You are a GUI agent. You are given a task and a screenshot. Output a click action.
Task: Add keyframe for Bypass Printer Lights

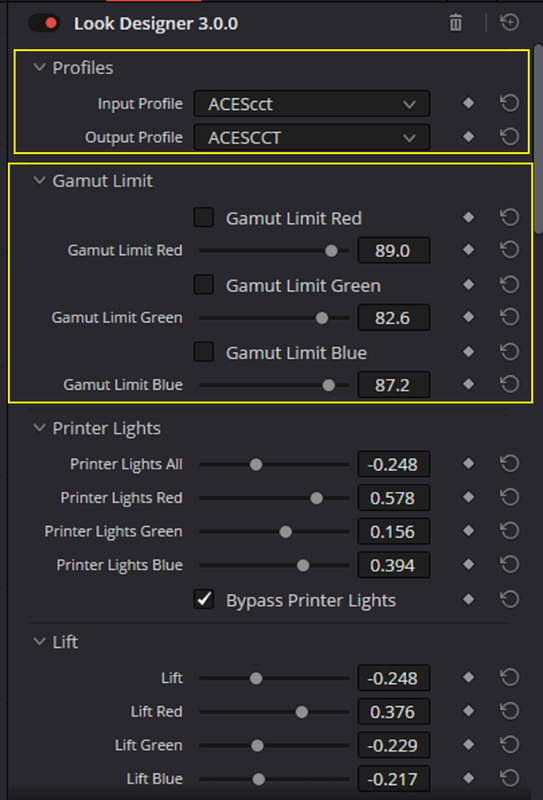point(468,599)
